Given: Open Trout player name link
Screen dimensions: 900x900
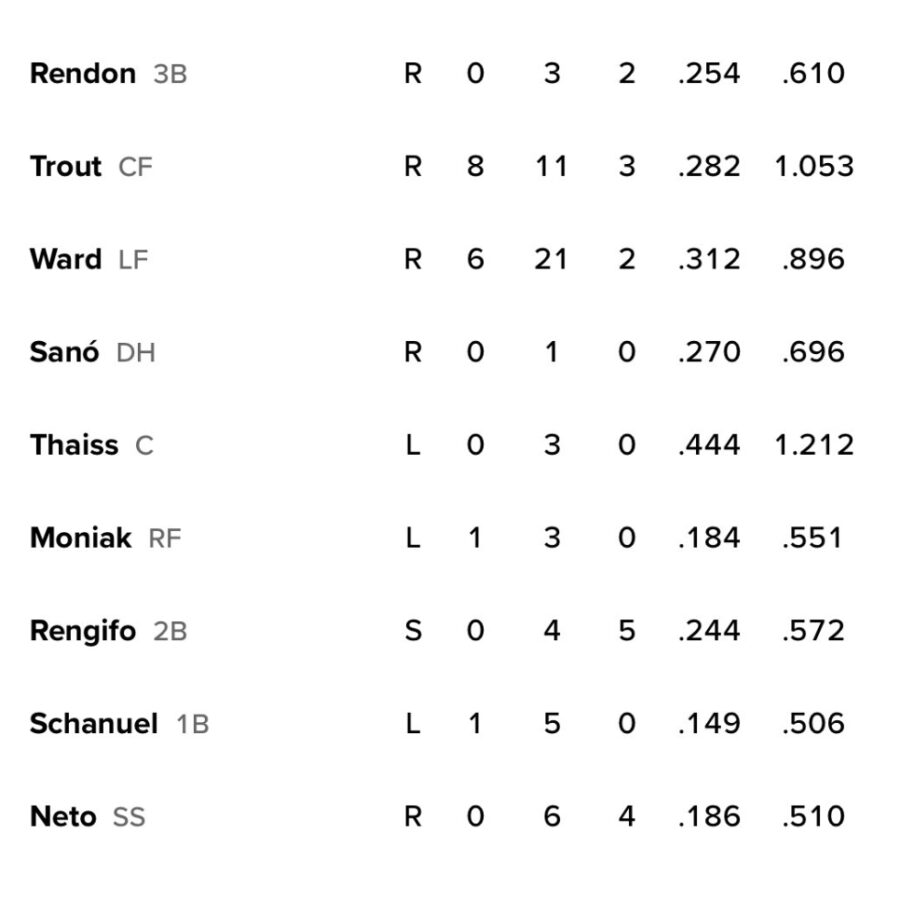Looking at the screenshot, I should [x=65, y=166].
